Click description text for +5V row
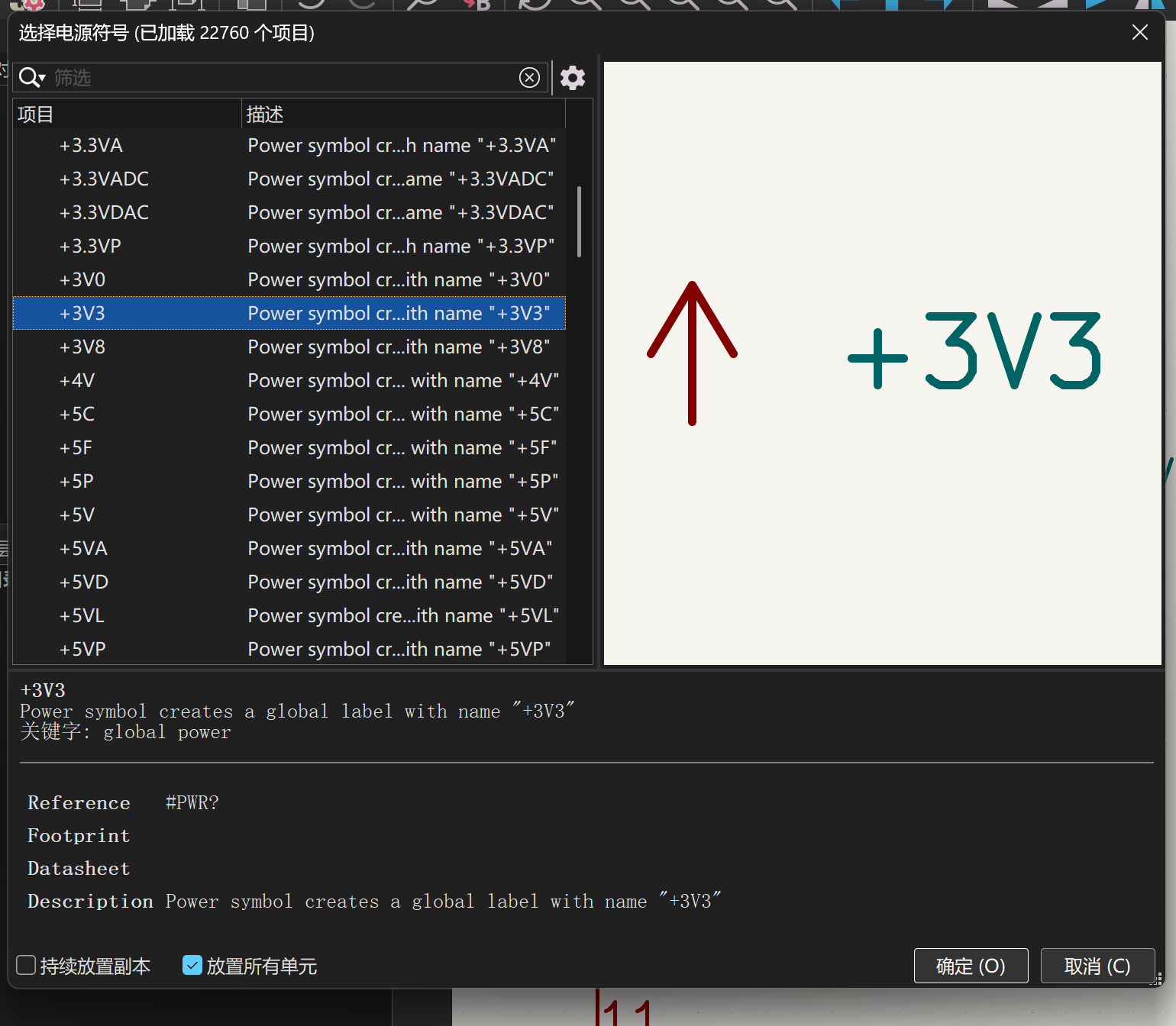1176x1026 pixels. tap(403, 515)
